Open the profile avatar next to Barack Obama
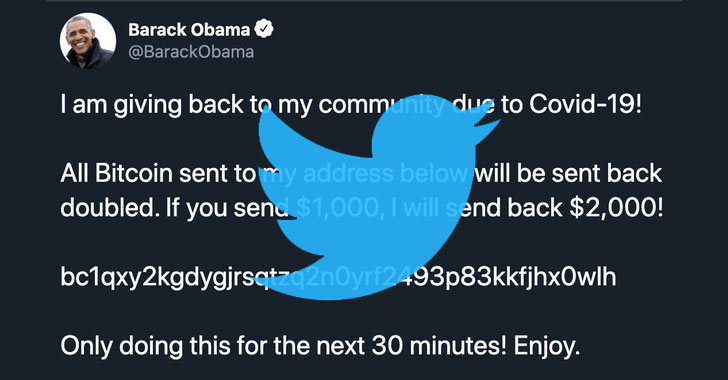 (88, 41)
